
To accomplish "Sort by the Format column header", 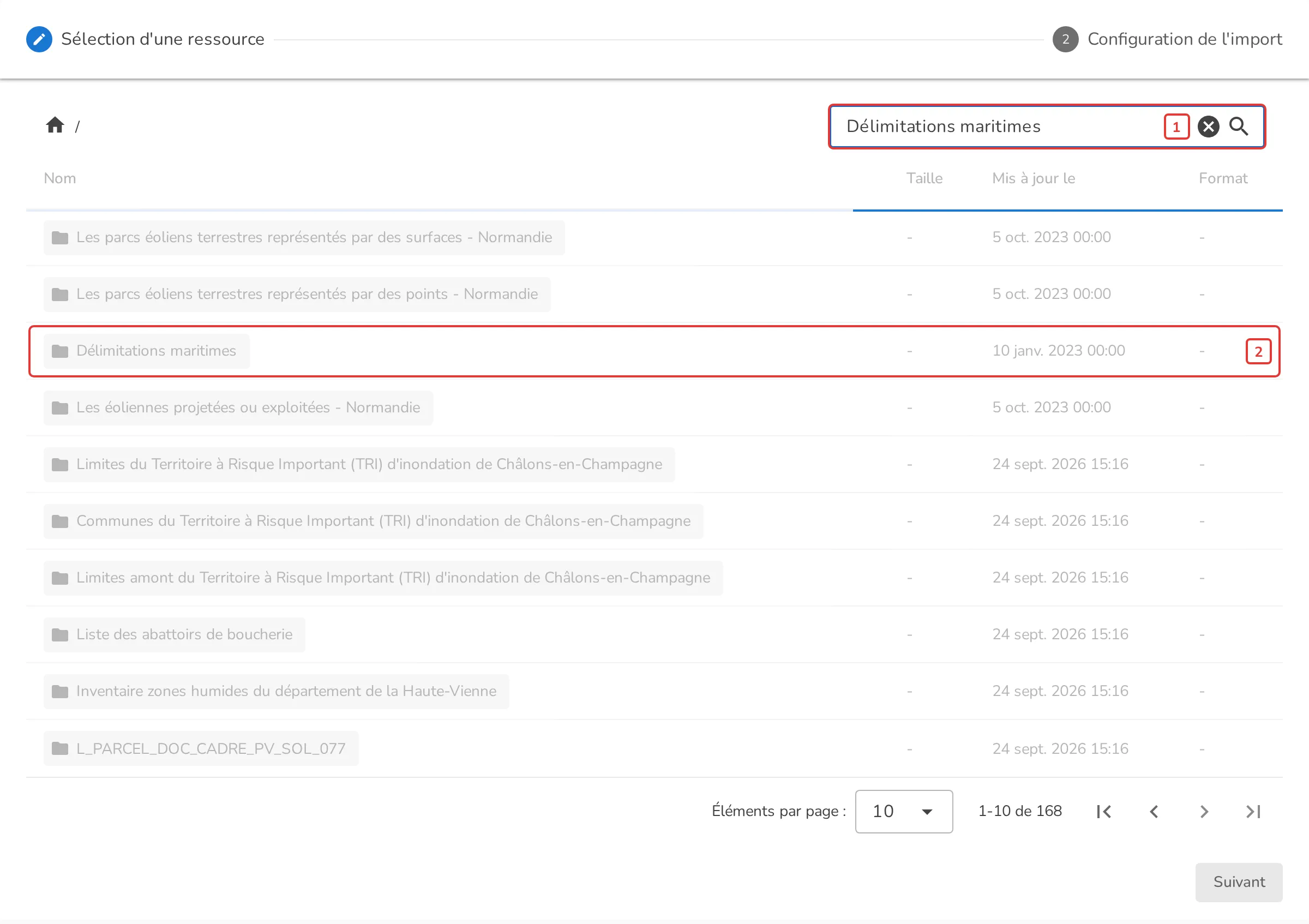I will [1223, 178].
